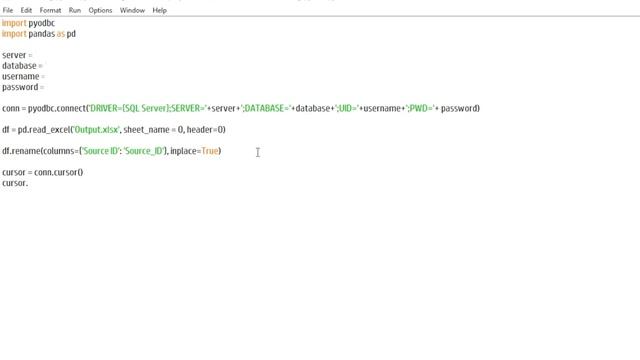Click the 'Source_ID' string
The width and height of the screenshot is (640, 360).
[x=144, y=151]
